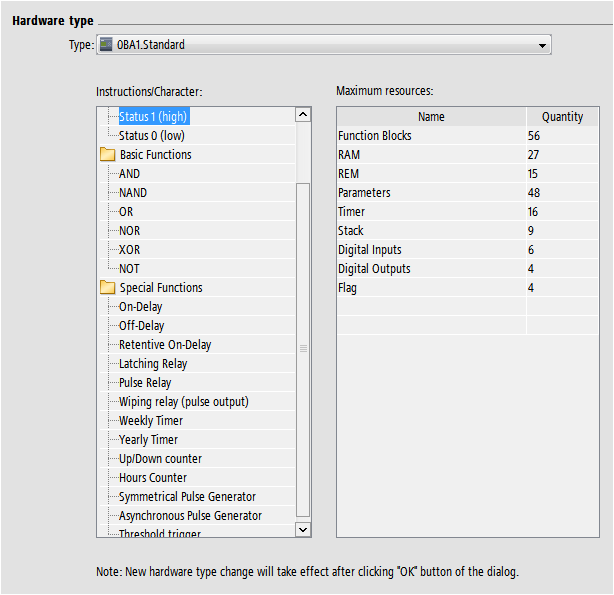Select the XOR instruction

[x=131, y=249]
